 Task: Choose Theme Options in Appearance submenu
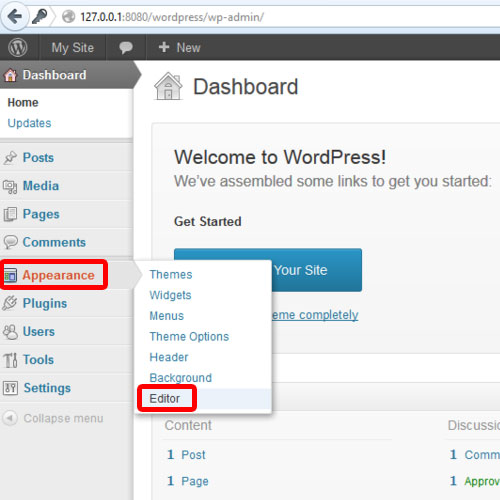click(x=189, y=337)
